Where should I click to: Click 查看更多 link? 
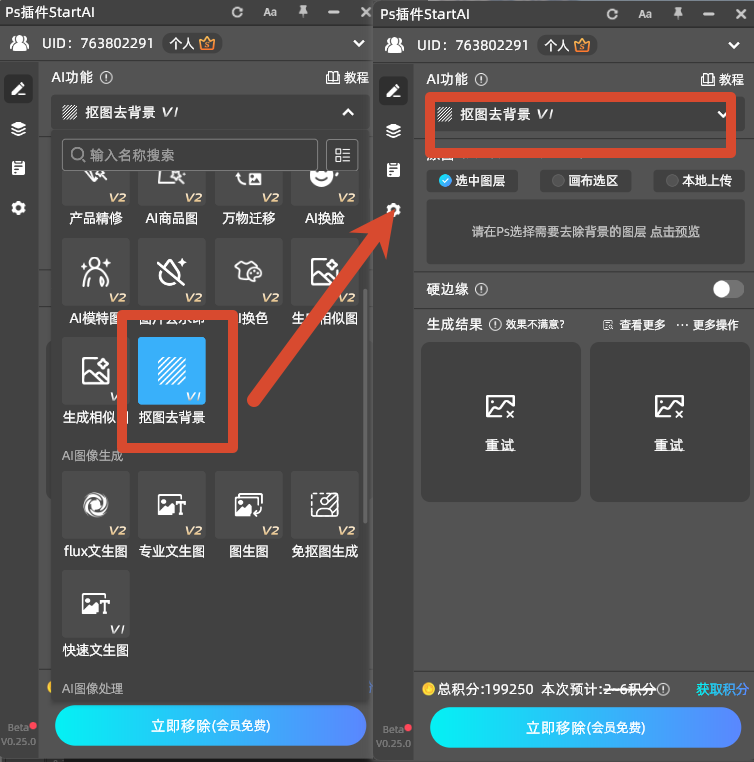634,325
